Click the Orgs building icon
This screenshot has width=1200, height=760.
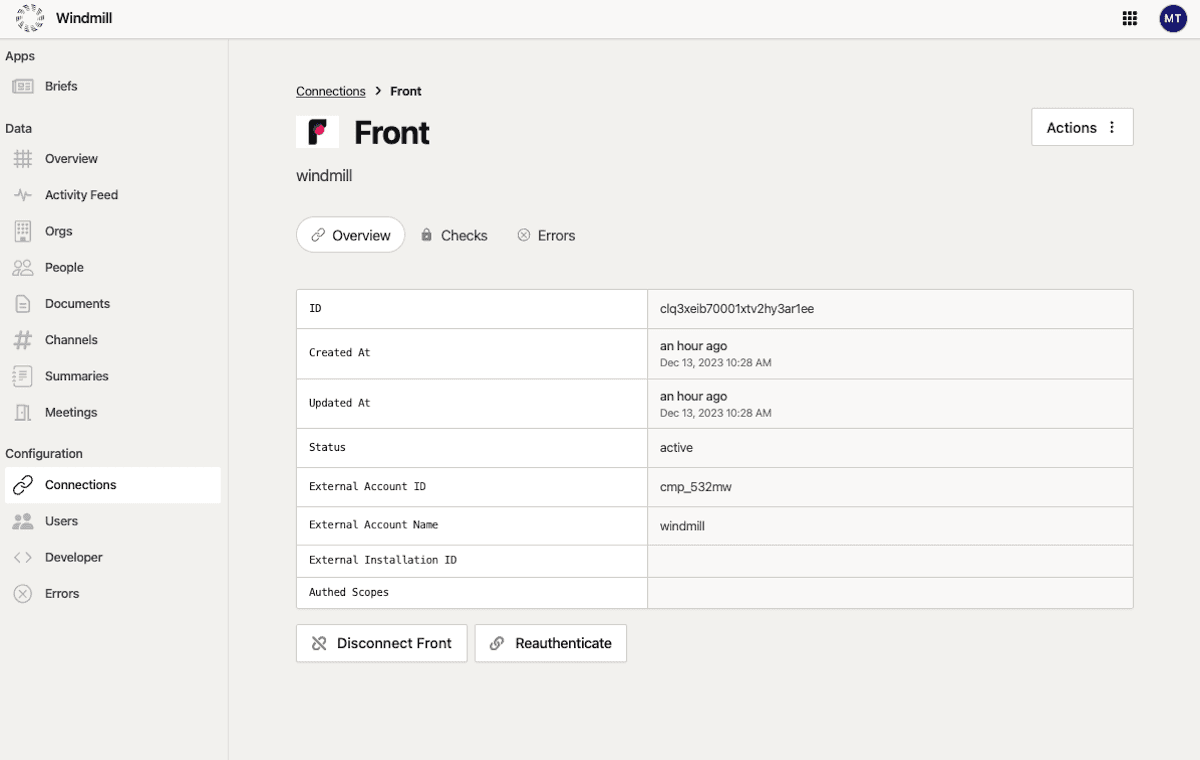pos(23,231)
